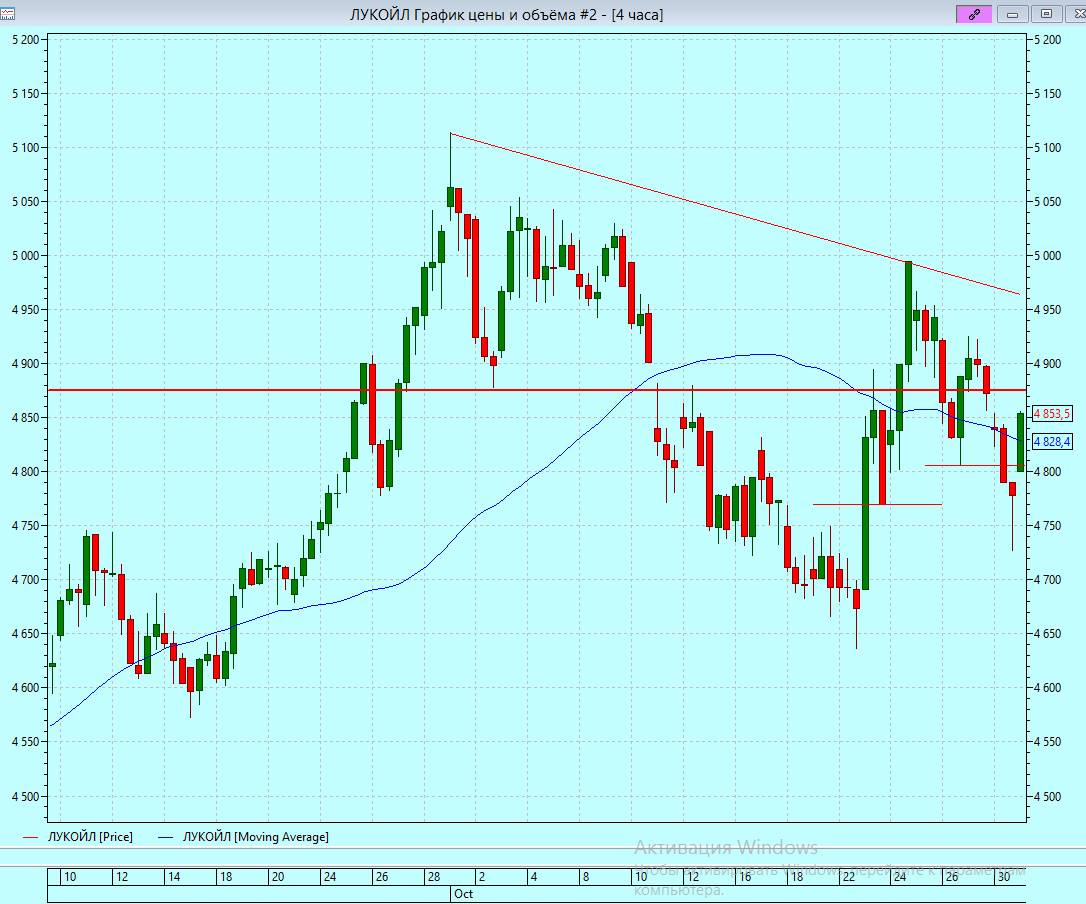1086x904 pixels.
Task: Click the blue 4 828,4 moving average label
Action: coord(1051,441)
